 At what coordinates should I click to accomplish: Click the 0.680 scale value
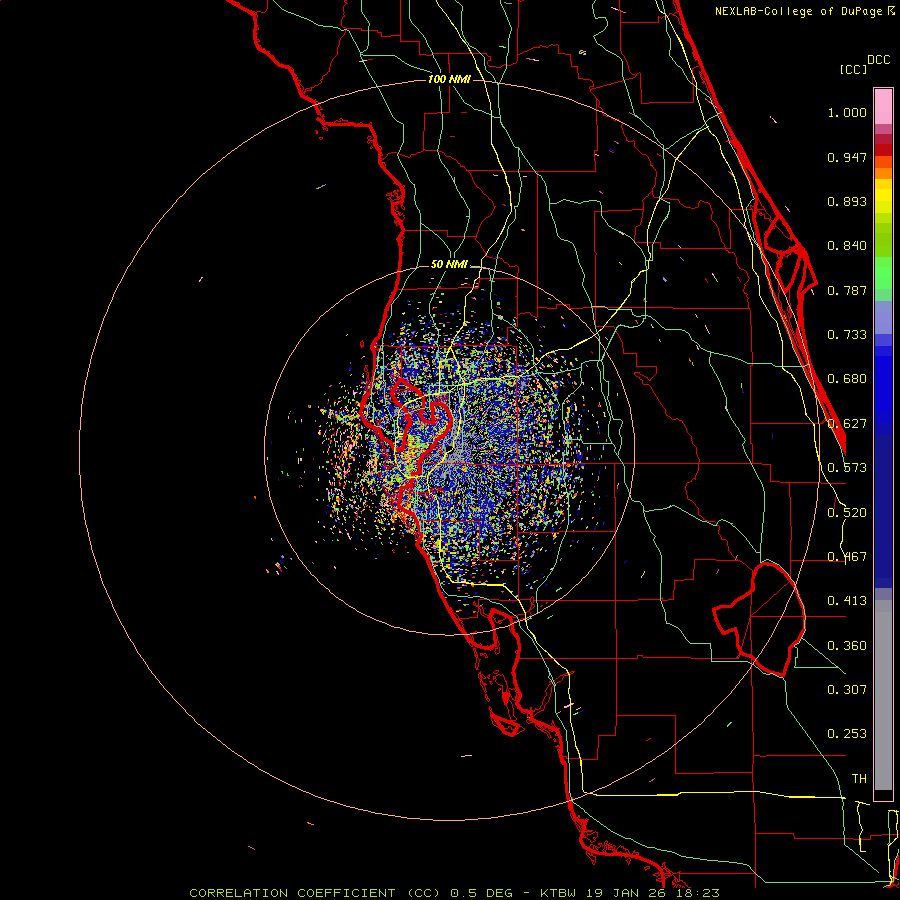(847, 379)
